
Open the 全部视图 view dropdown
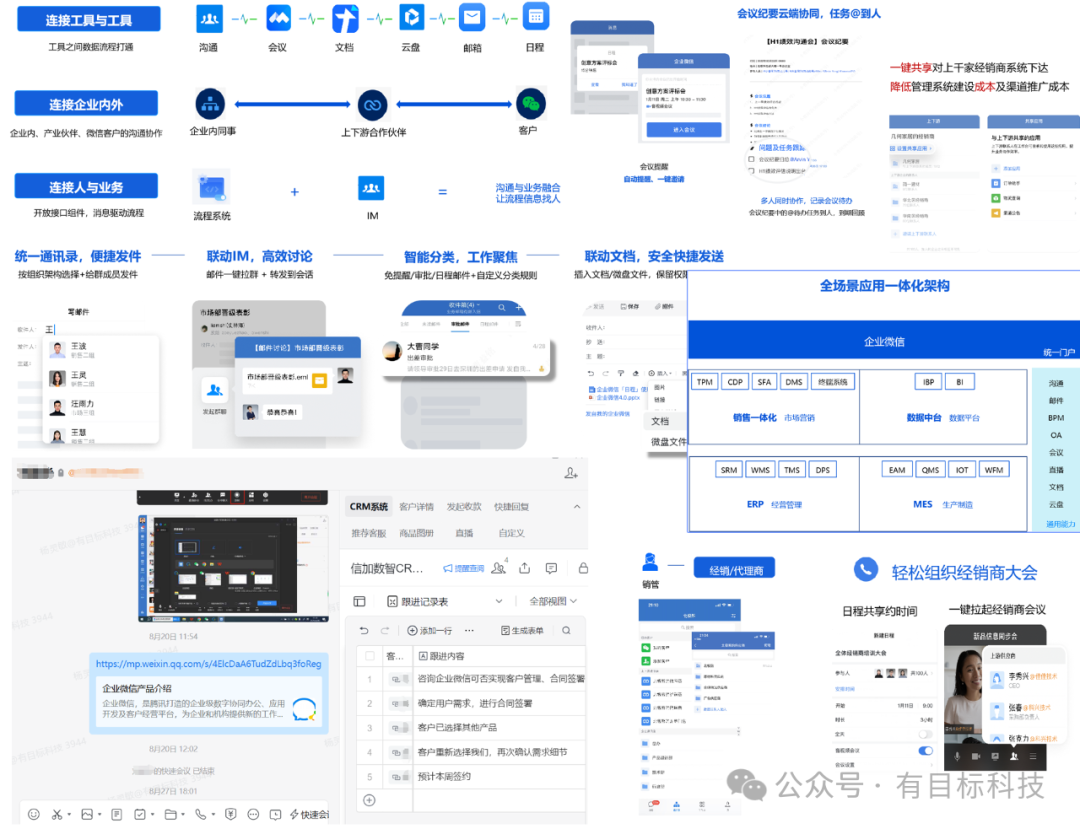pos(552,601)
